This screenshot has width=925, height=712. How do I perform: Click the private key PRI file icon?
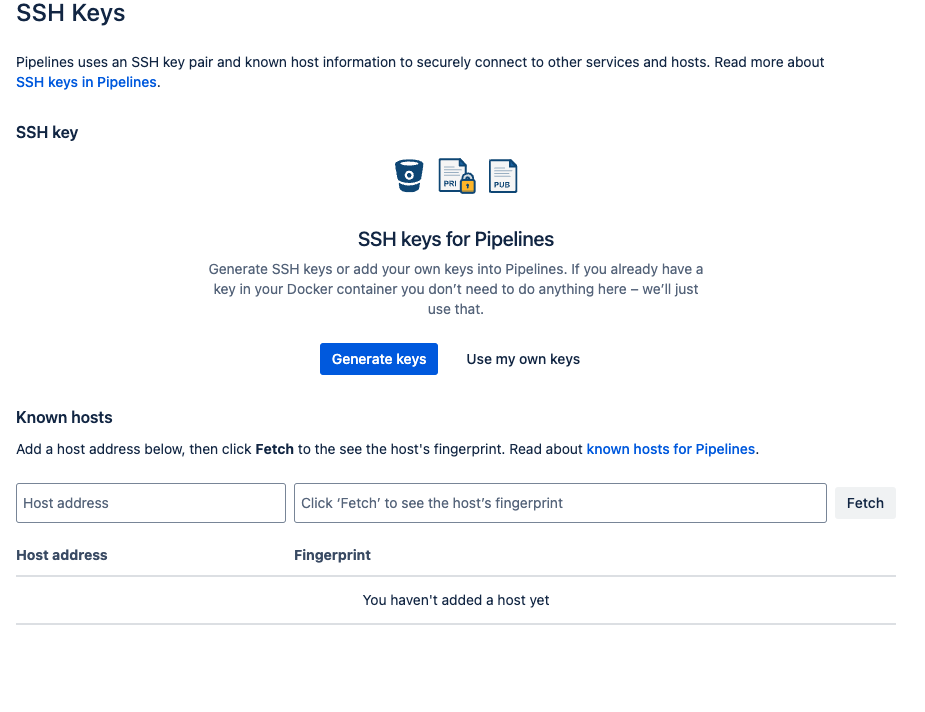[457, 176]
